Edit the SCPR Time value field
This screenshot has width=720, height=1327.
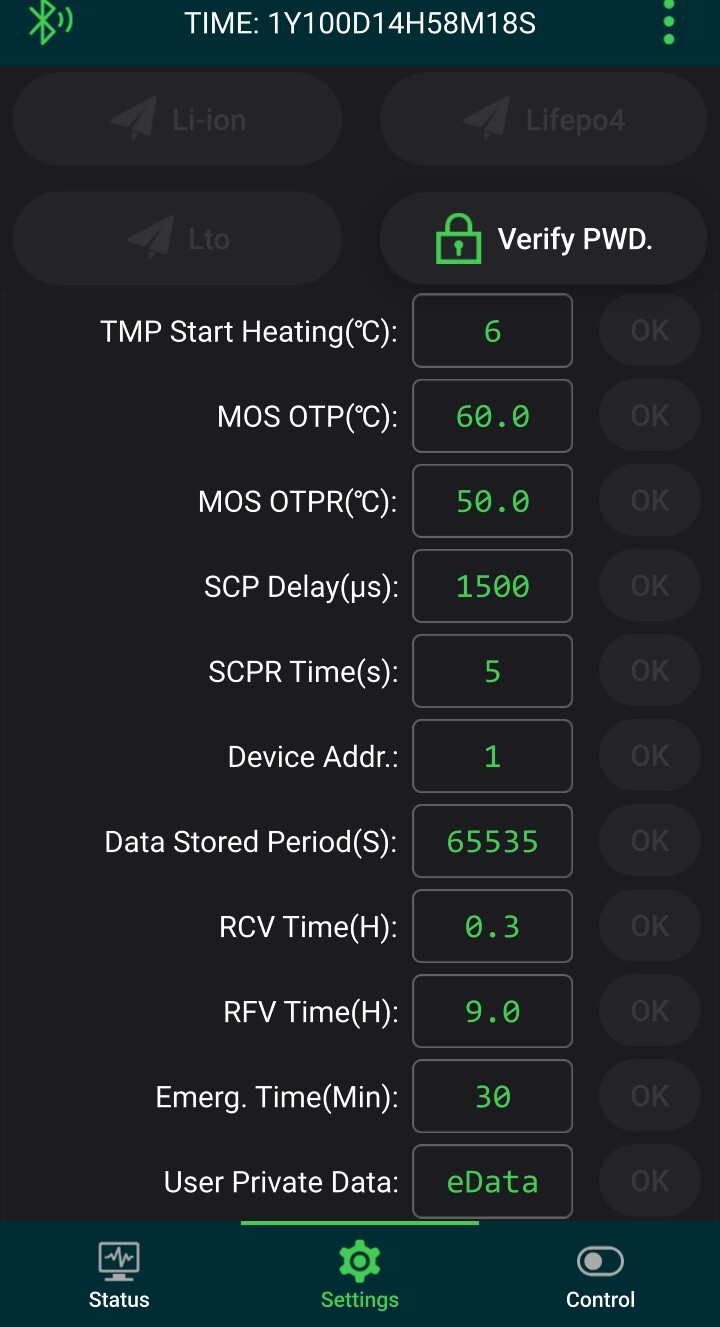point(492,671)
